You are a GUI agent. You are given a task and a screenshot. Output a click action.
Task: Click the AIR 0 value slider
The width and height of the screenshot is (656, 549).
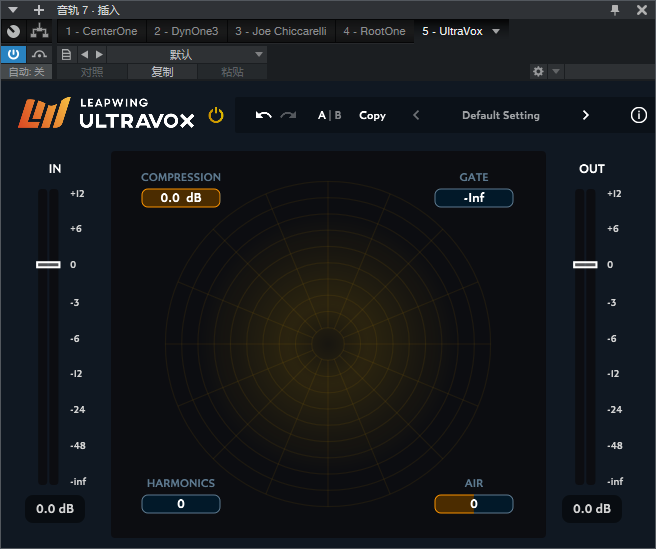coord(474,504)
